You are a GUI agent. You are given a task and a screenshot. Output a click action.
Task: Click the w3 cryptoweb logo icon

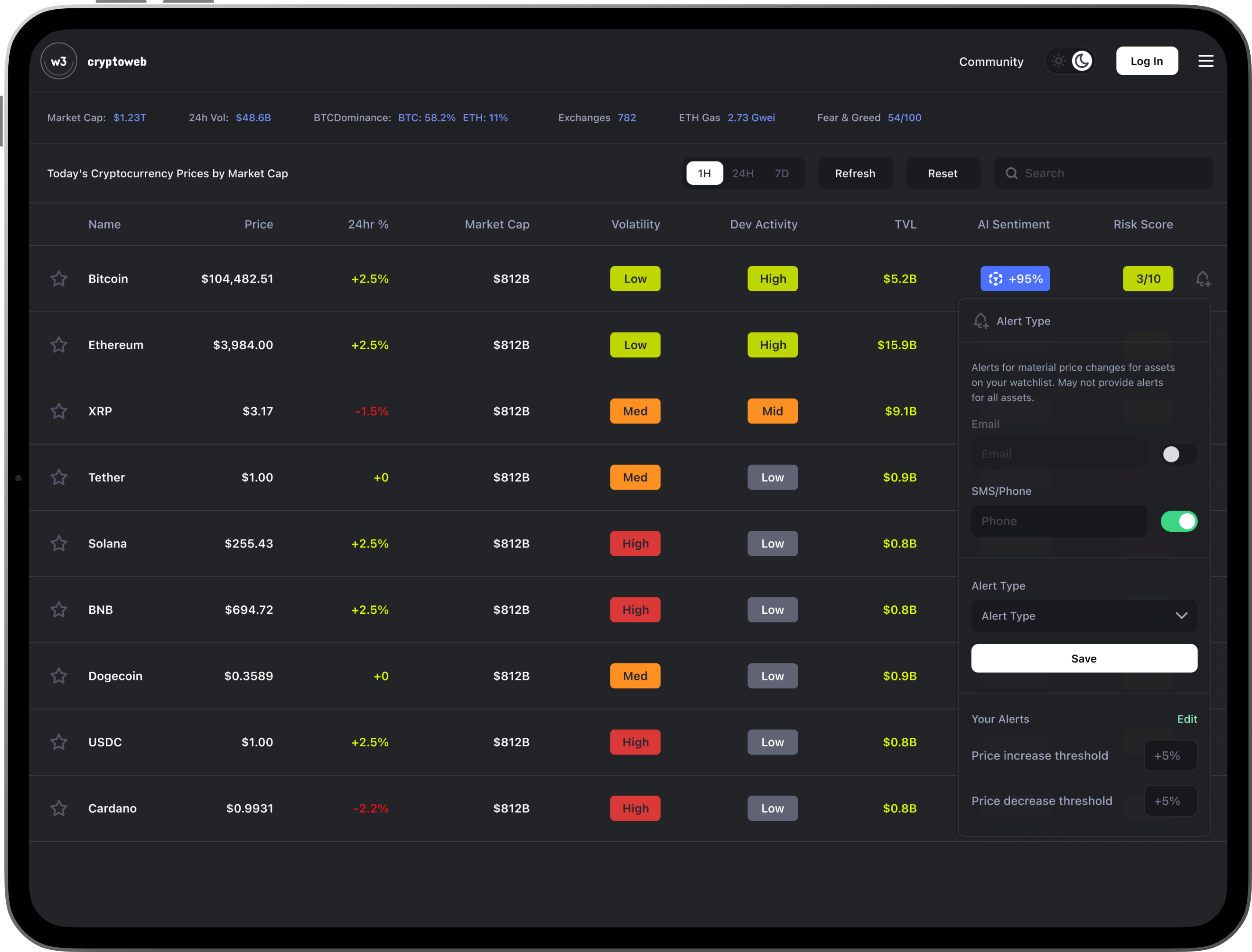click(59, 61)
